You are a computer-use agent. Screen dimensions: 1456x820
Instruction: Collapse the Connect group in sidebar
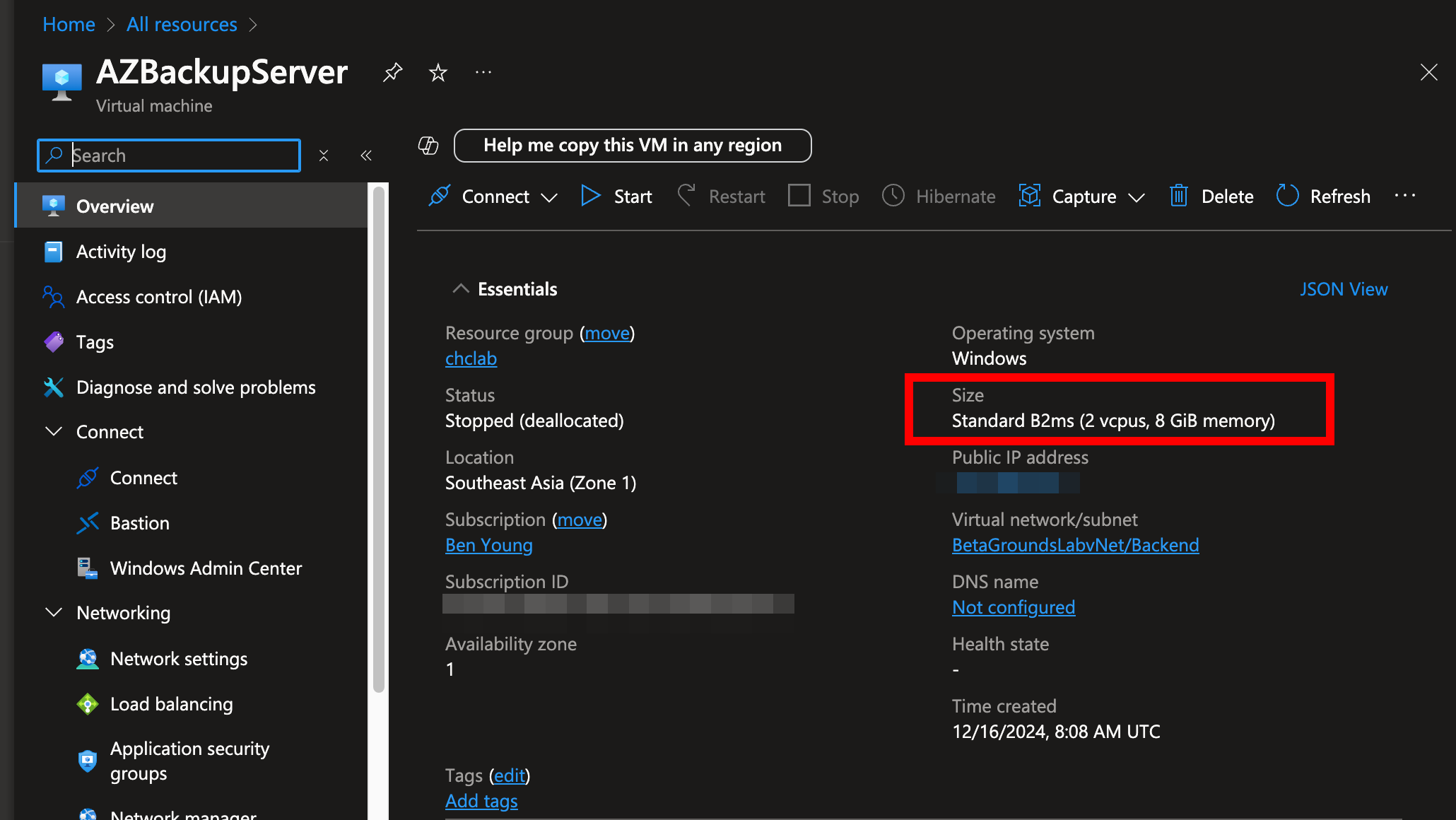pyautogui.click(x=54, y=431)
